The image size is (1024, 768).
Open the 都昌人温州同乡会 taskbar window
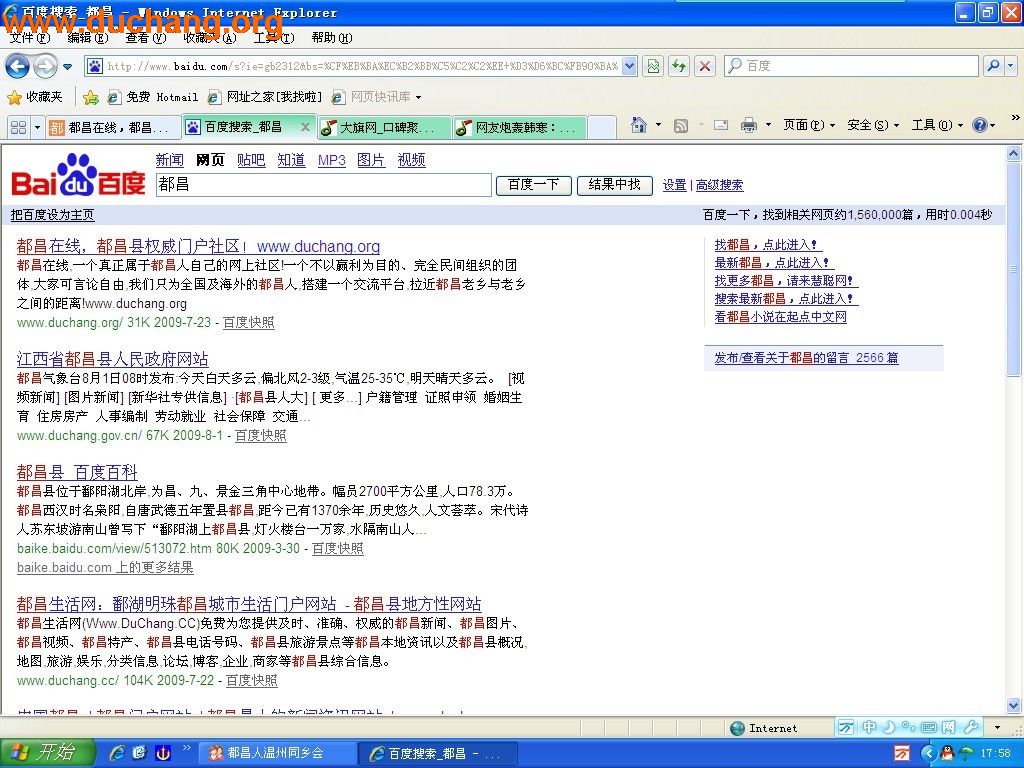coord(277,754)
